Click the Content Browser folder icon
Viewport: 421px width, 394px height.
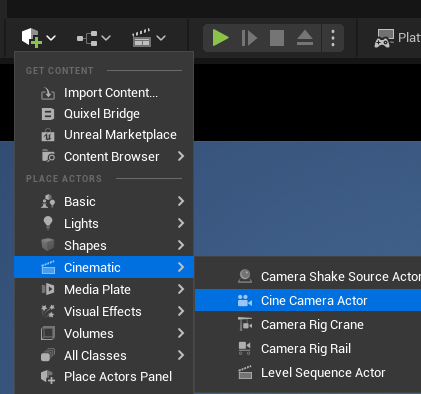click(x=48, y=156)
